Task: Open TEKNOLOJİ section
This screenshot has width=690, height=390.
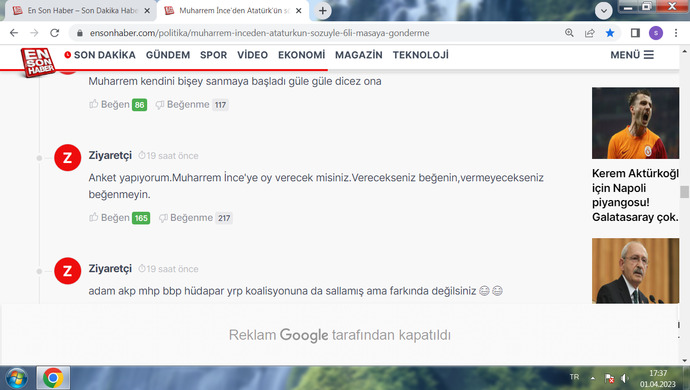Action: coord(421,55)
